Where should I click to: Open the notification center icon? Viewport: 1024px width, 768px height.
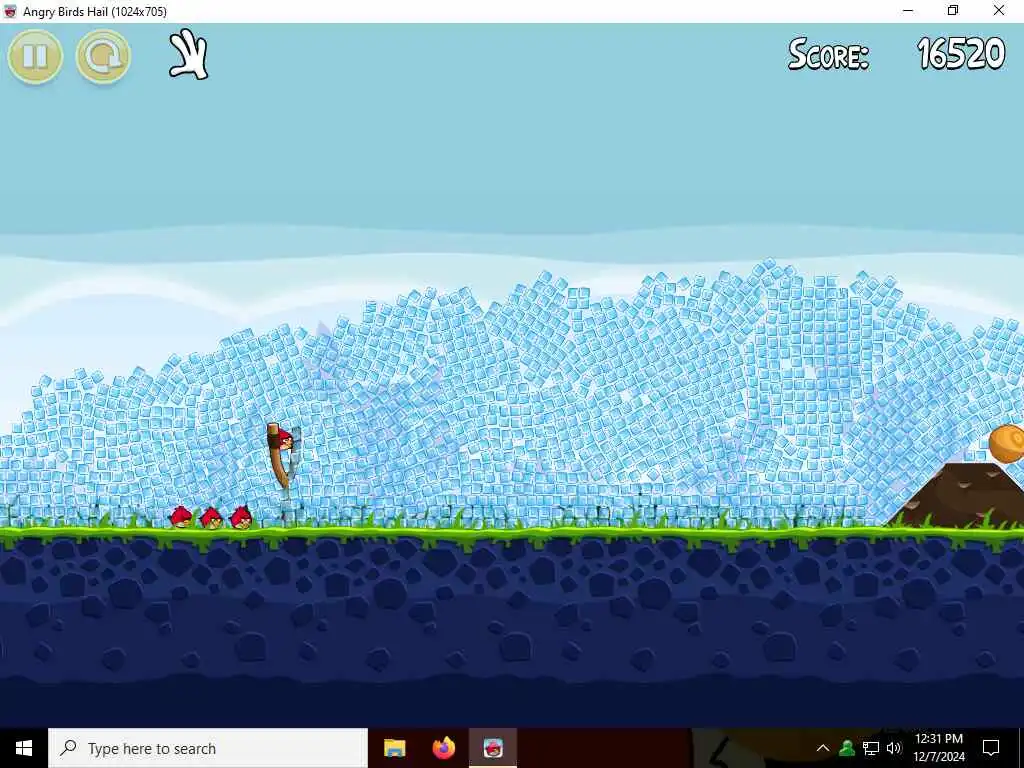pyautogui.click(x=991, y=748)
